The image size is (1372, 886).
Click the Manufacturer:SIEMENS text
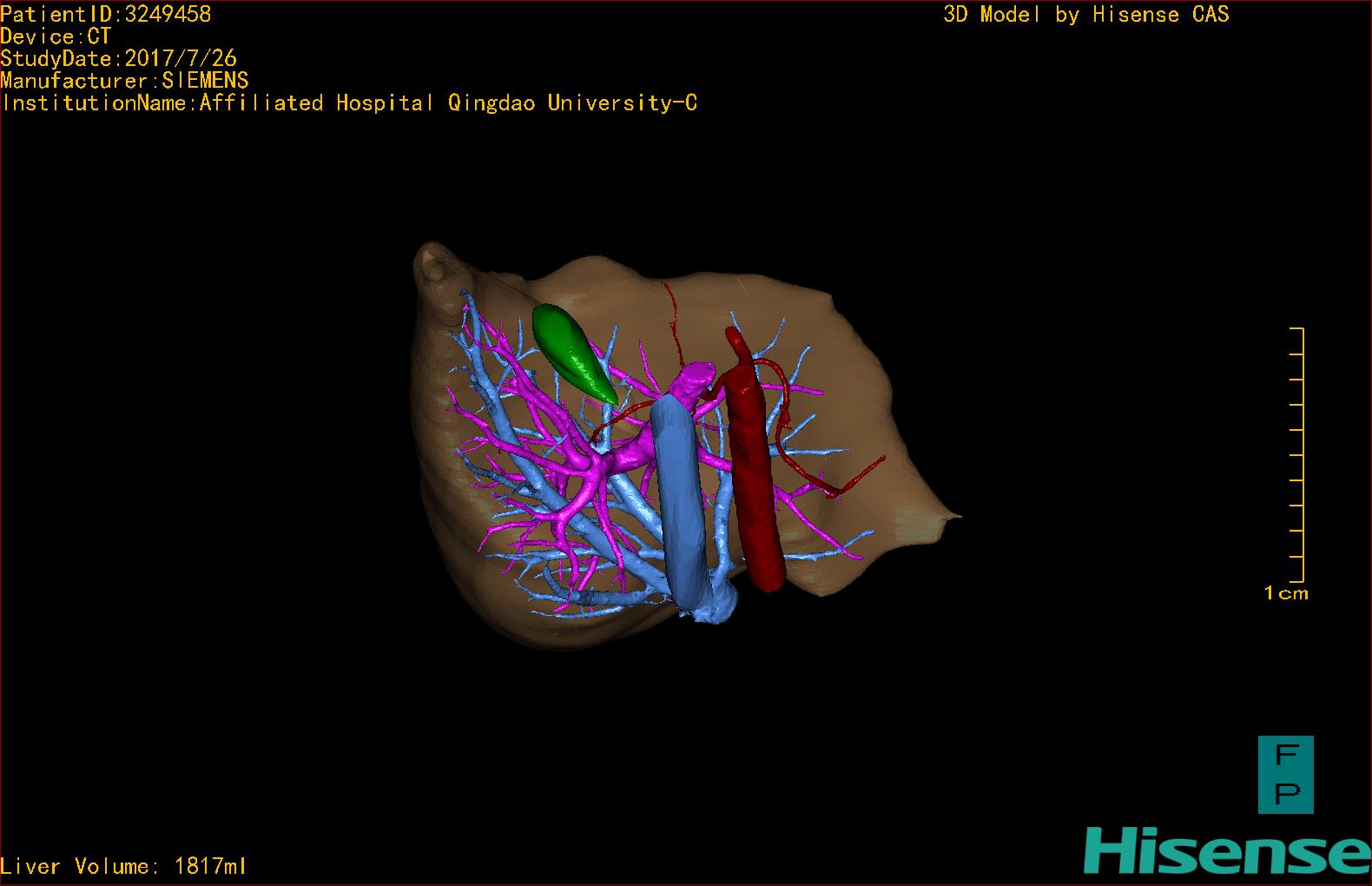click(125, 81)
